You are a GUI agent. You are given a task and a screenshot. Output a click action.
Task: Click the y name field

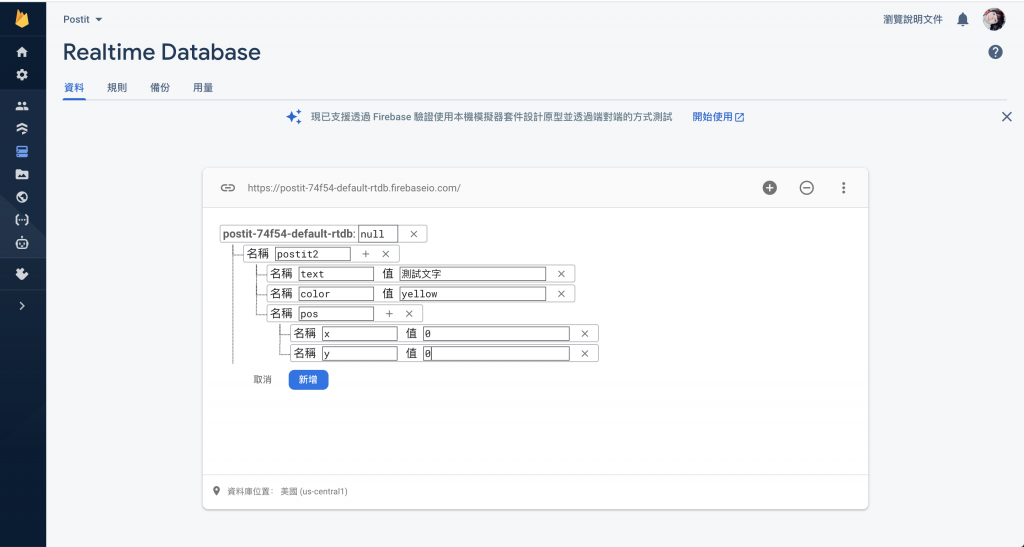pos(360,353)
